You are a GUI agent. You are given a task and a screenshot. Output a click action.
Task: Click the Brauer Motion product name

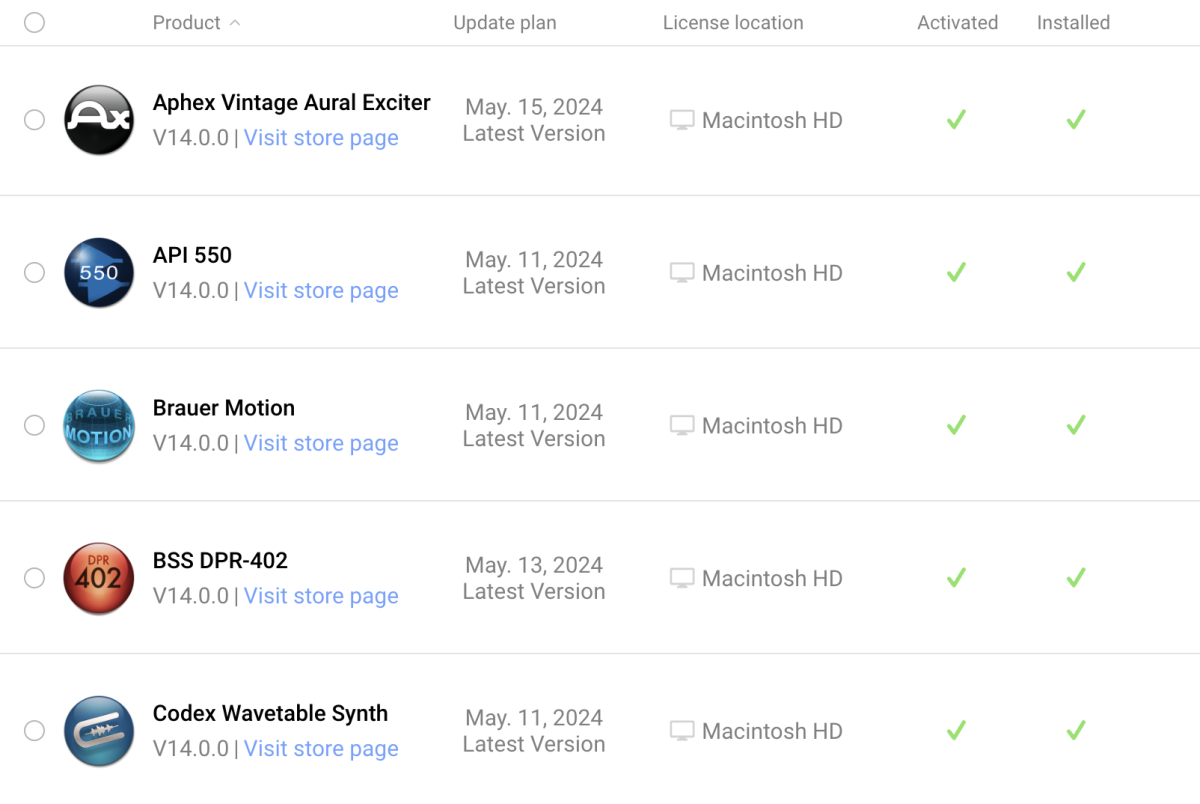[x=224, y=408]
